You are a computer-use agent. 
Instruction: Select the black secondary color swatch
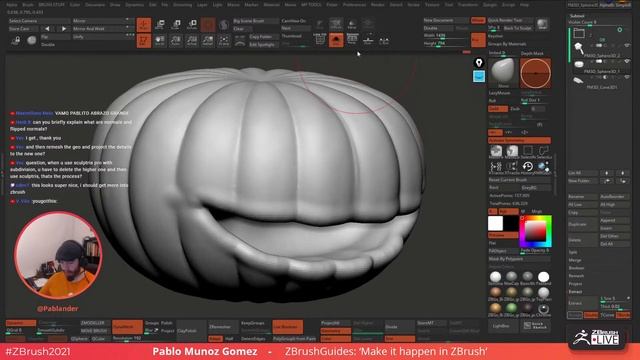click(x=511, y=223)
